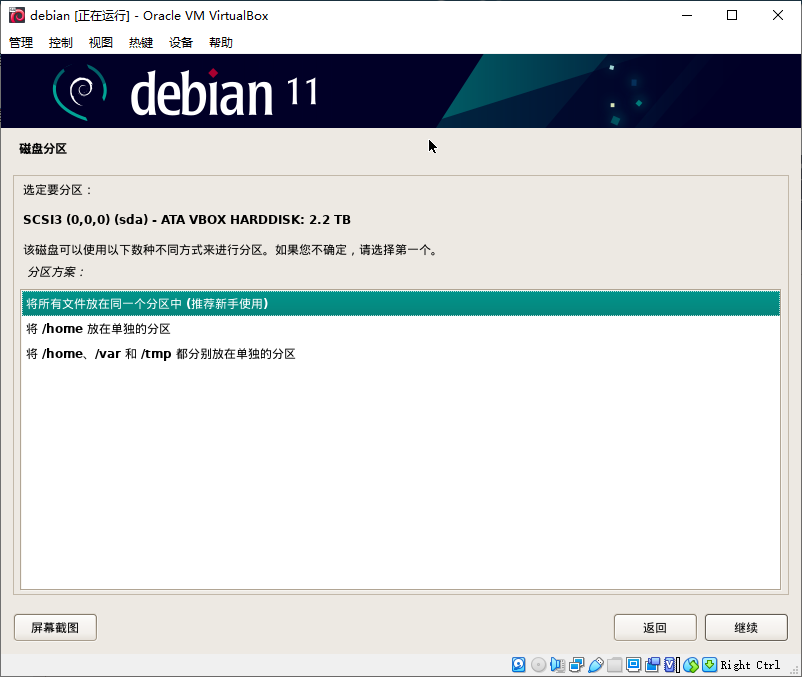This screenshot has width=802, height=677.
Task: Open the 管理 menu
Action: [21, 42]
